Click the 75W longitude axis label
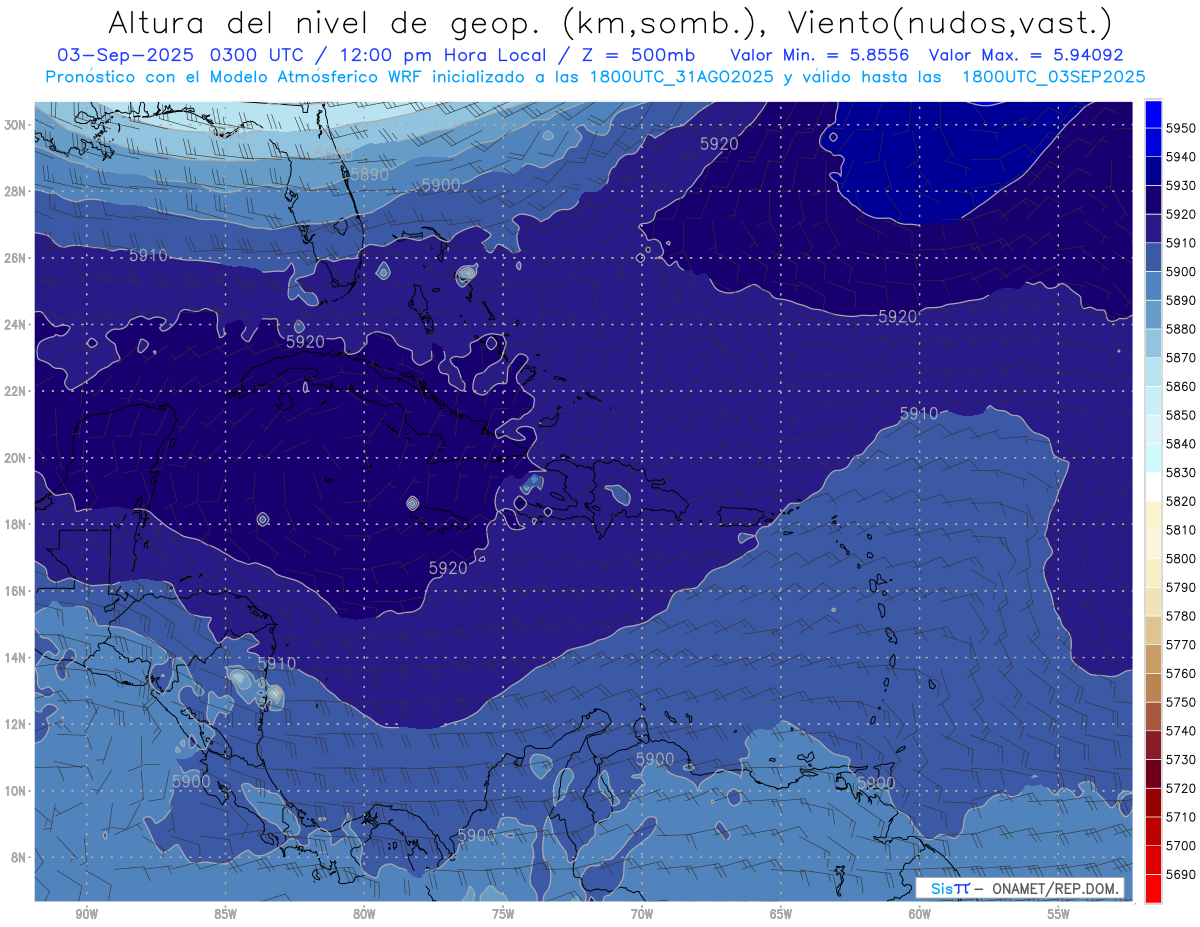This screenshot has width=1200, height=927. click(x=503, y=914)
